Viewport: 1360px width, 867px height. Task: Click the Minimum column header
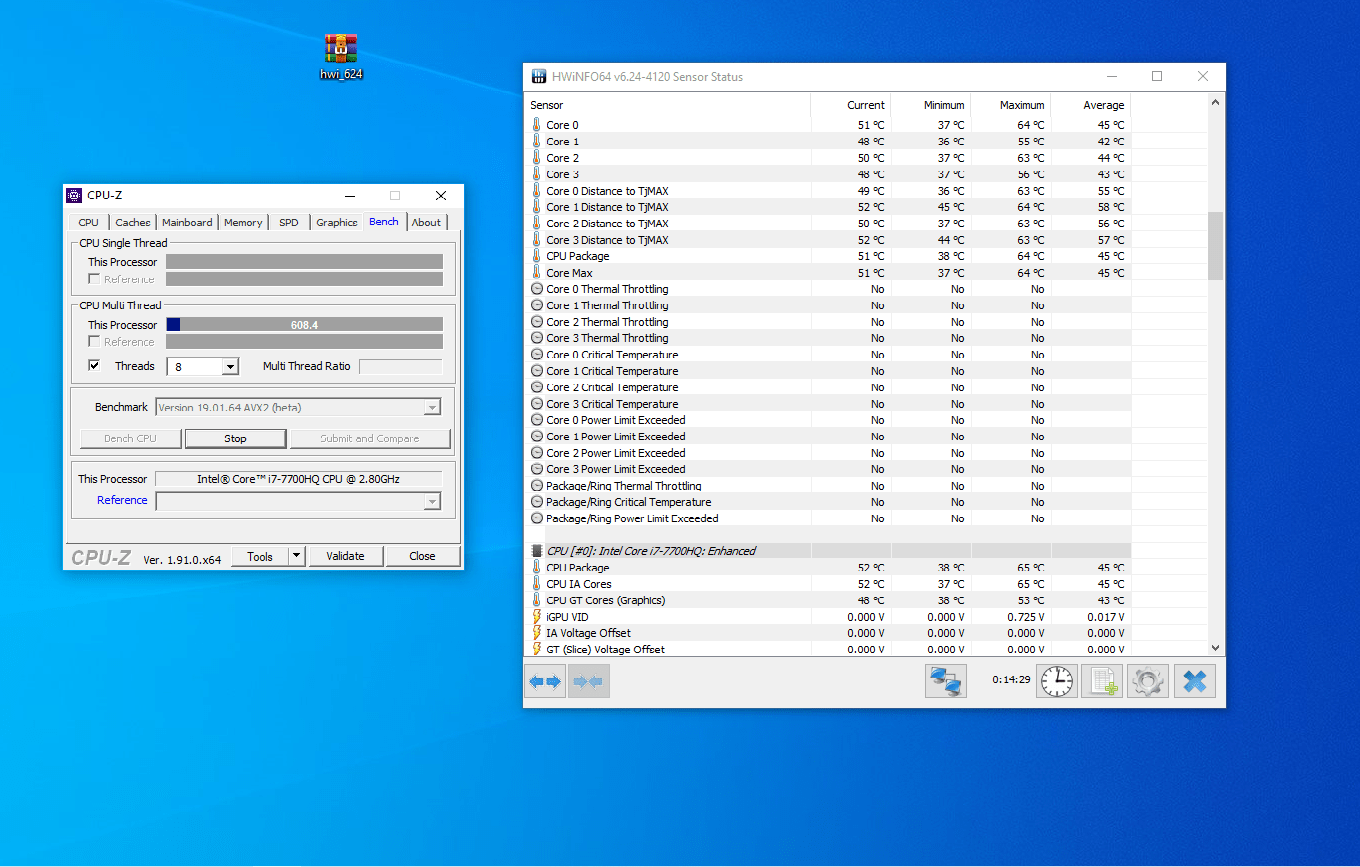pos(931,105)
